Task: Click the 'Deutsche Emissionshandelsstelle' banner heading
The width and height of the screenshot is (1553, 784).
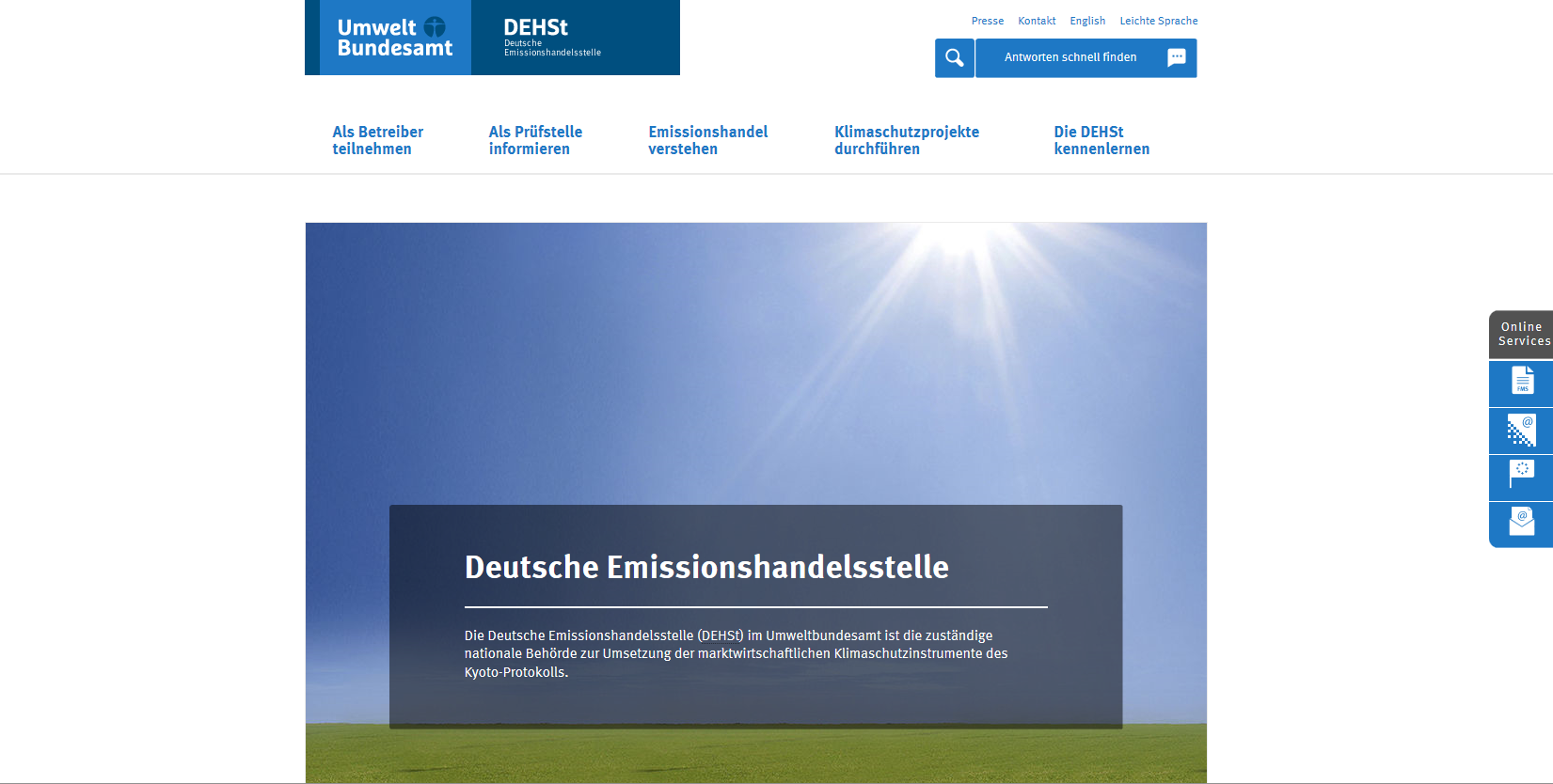Action: click(x=706, y=567)
